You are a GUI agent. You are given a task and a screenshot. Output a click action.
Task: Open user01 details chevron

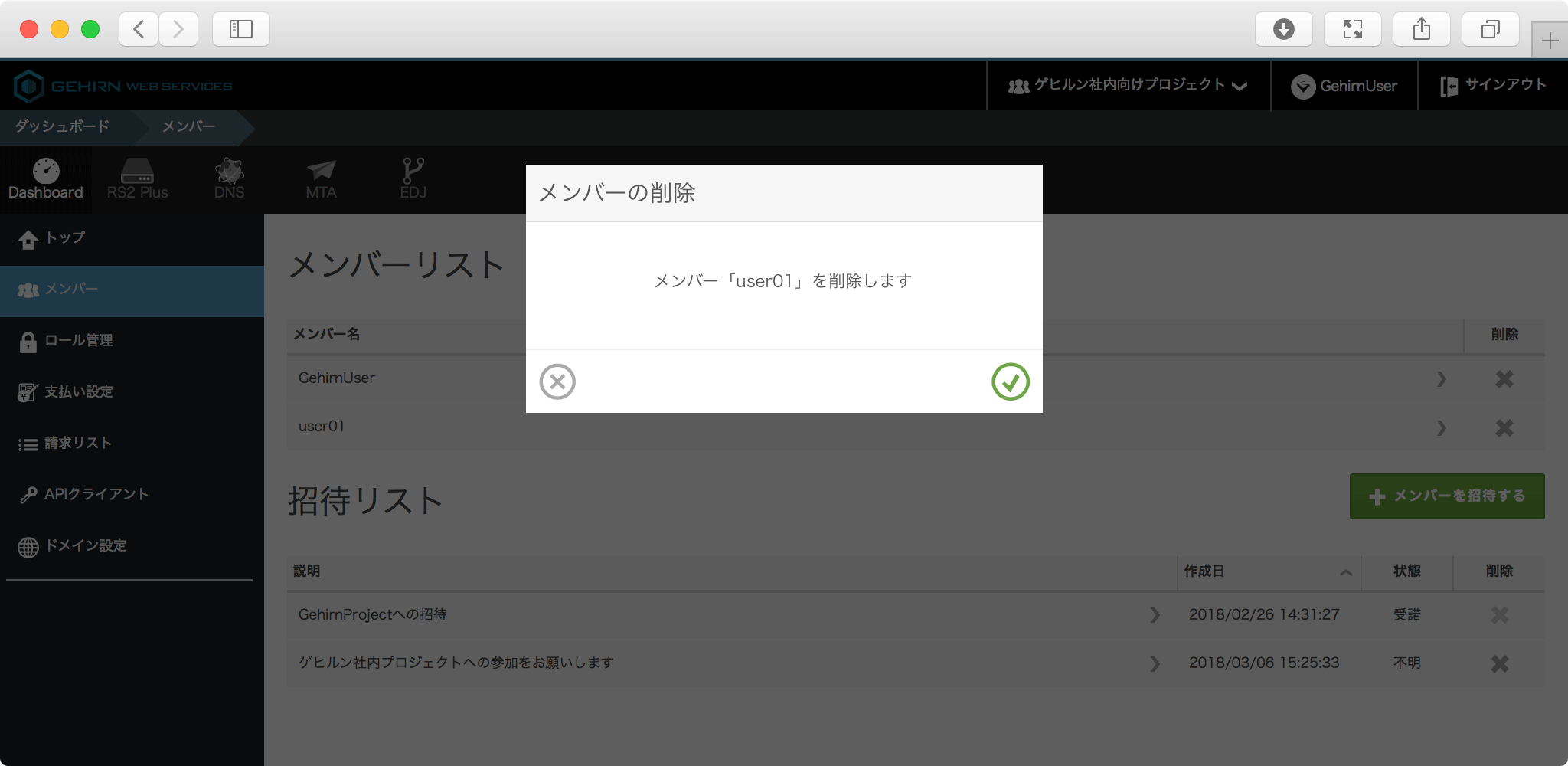tap(1441, 427)
